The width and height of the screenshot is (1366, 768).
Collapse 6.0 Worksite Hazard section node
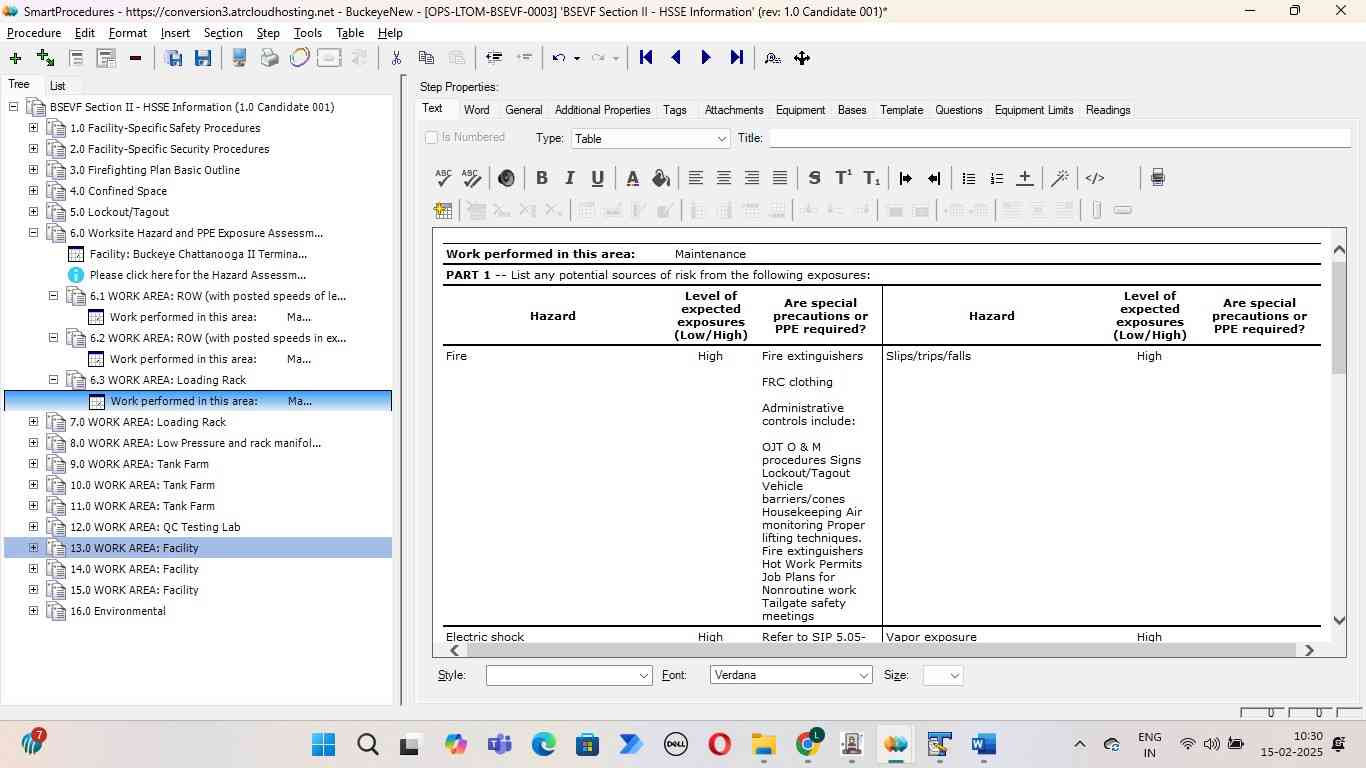(x=33, y=233)
